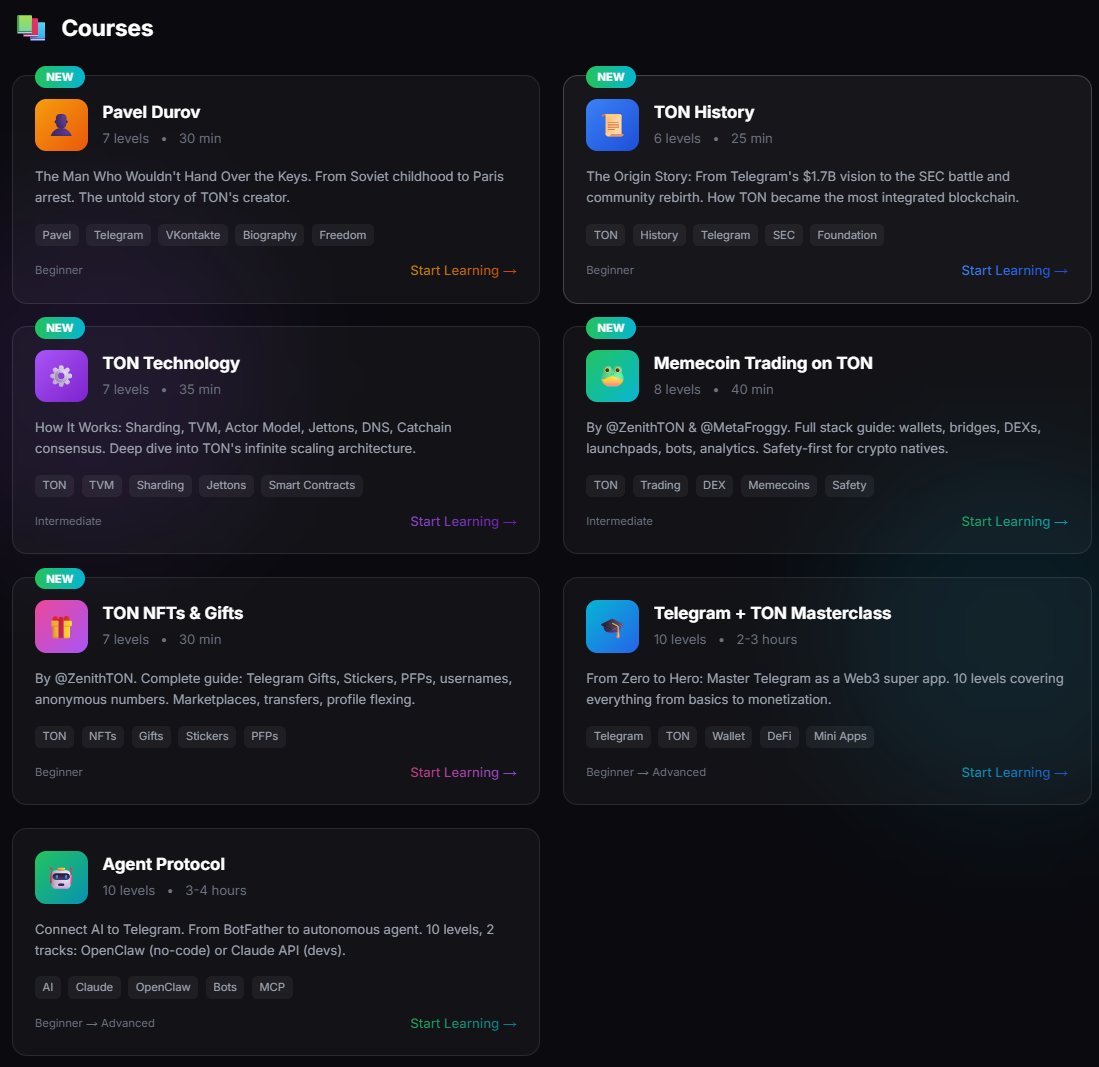
Task: Select the PFPs tag
Action: tap(265, 736)
